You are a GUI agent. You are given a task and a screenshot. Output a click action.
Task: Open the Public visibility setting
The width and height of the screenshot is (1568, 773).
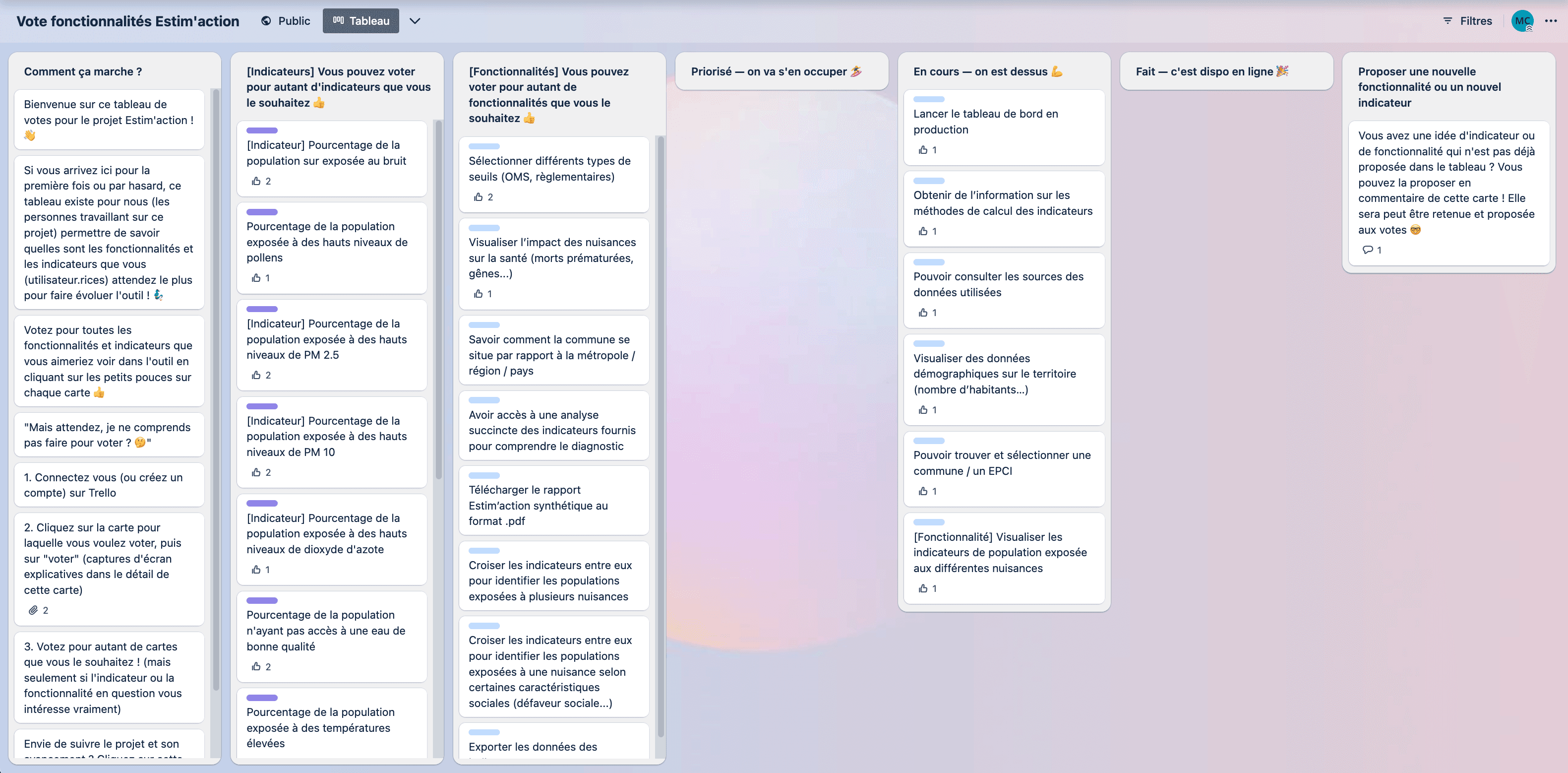pos(286,21)
